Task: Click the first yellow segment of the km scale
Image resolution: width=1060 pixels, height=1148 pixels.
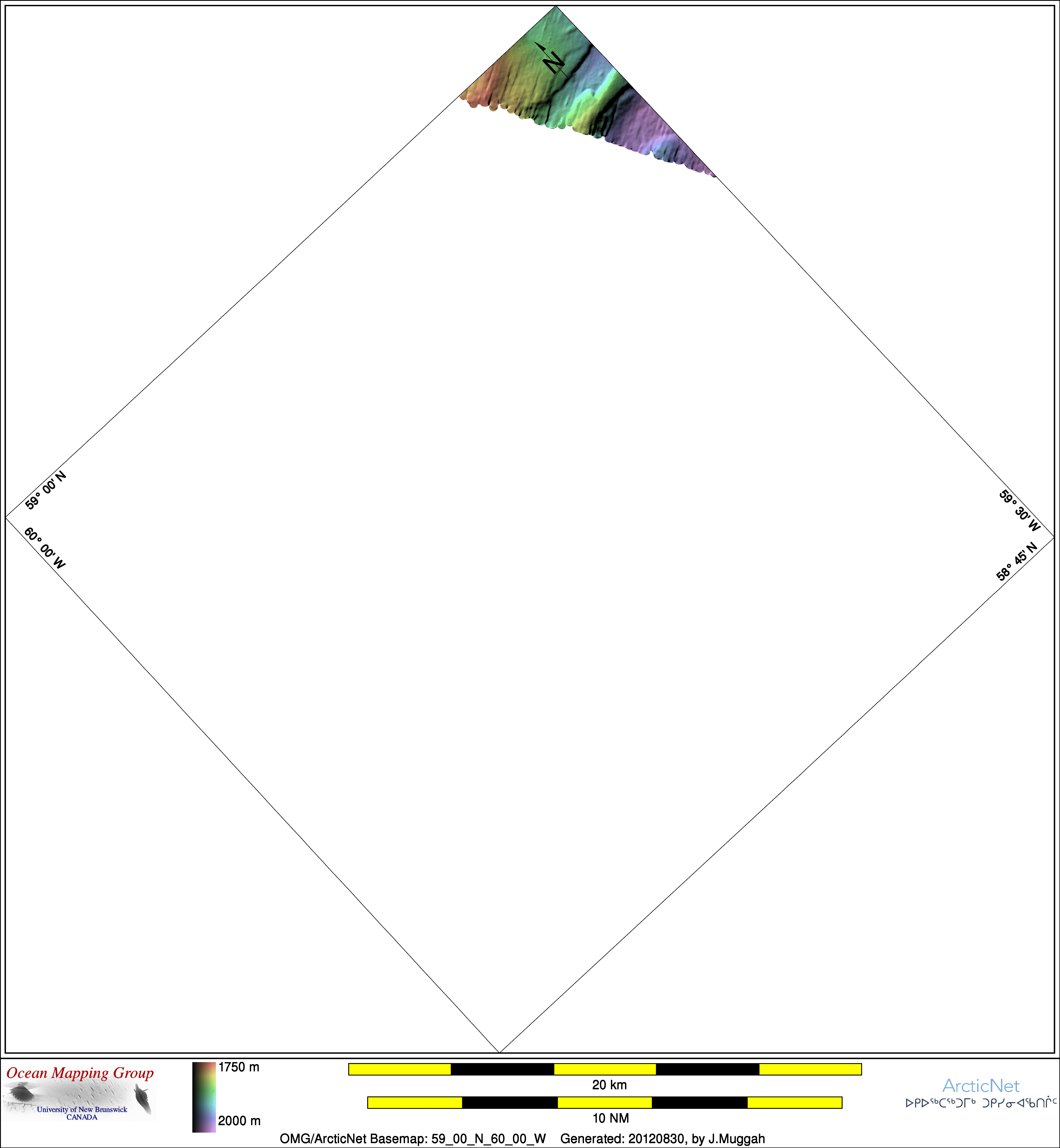Action: pyautogui.click(x=400, y=1070)
